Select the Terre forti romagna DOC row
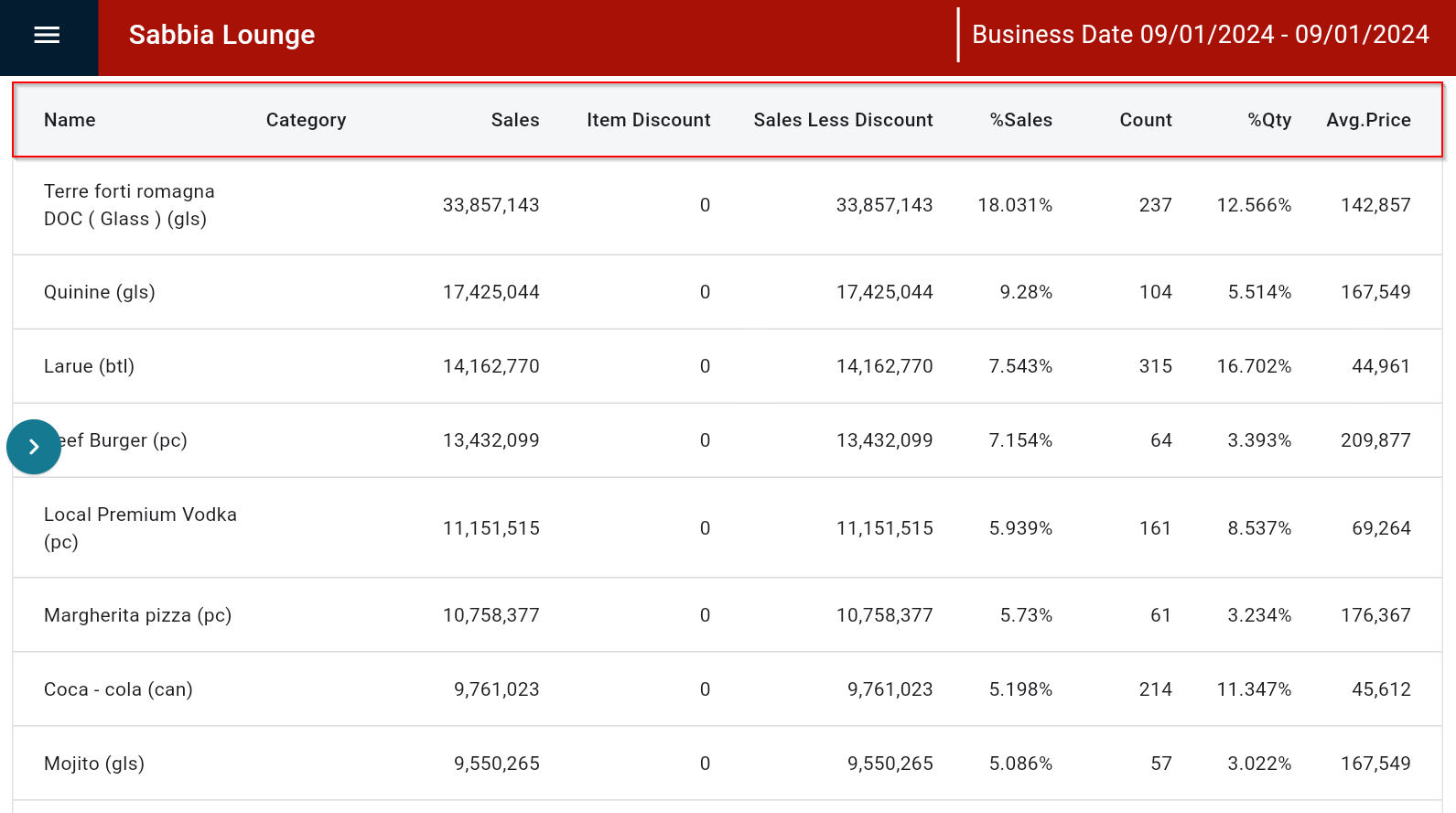 129,205
